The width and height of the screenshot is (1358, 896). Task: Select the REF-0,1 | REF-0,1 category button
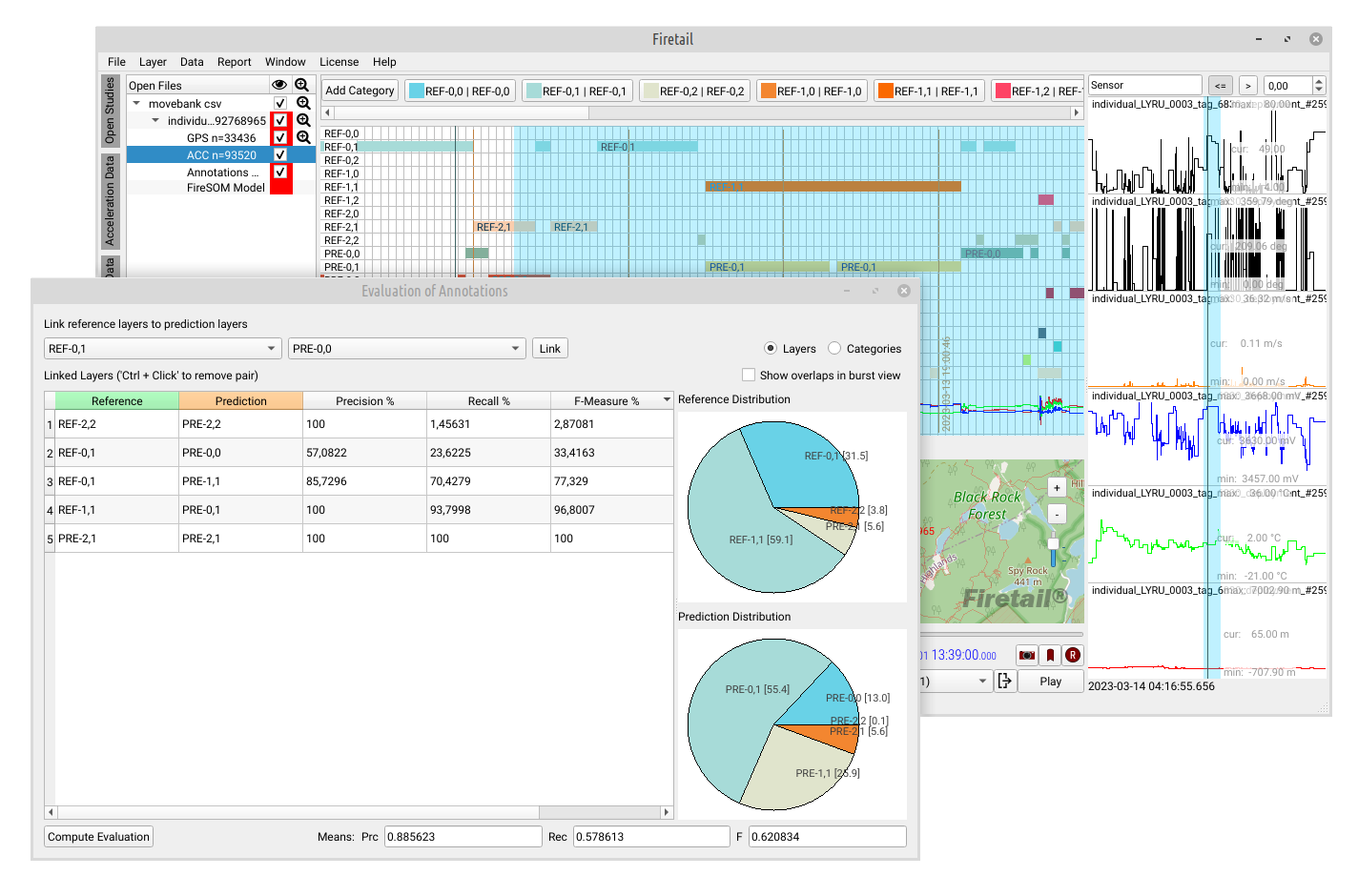[x=577, y=91]
